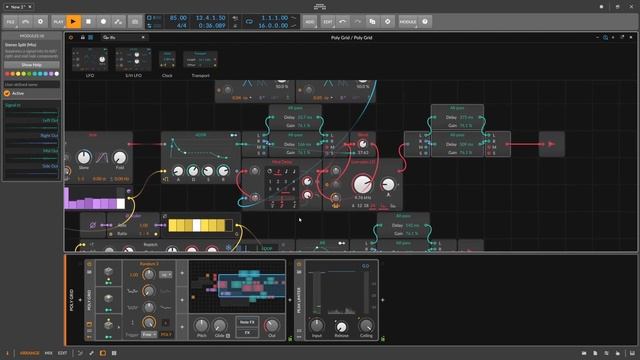Clear the module browser search field
The height and width of the screenshot is (360, 640).
pos(143,38)
